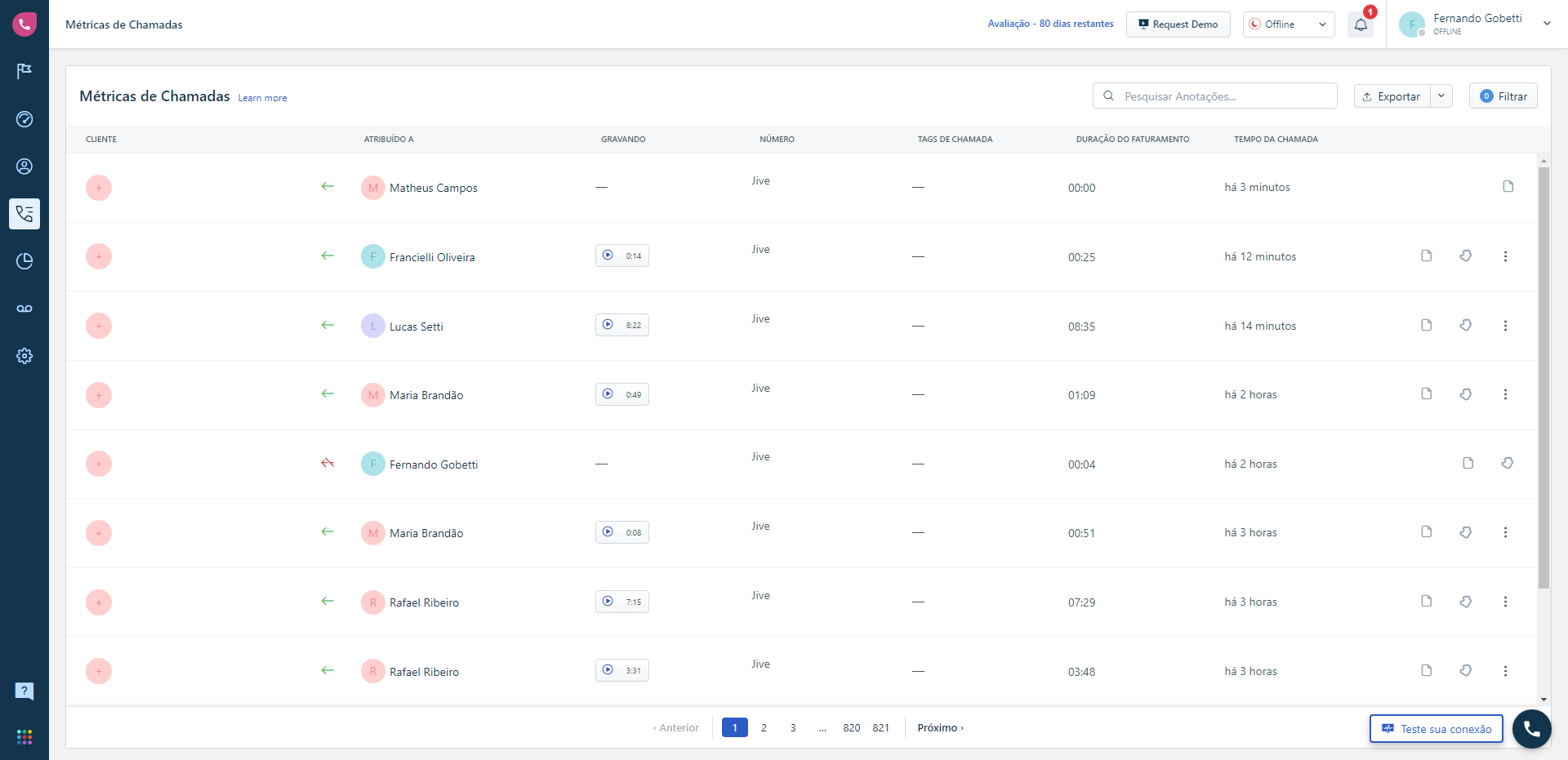Click tag icon in Fernando Gobetti row
The image size is (1568, 760).
click(x=1507, y=464)
